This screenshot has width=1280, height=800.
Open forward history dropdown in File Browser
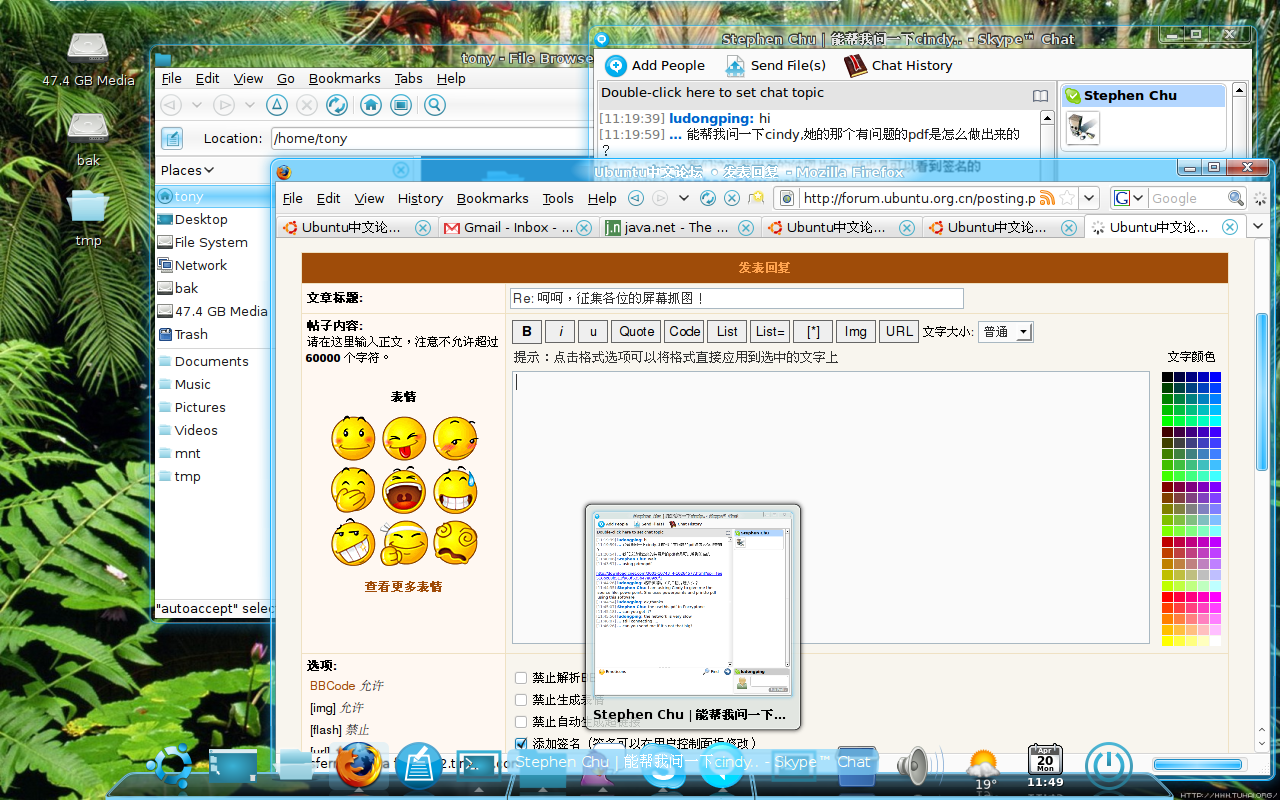point(249,104)
